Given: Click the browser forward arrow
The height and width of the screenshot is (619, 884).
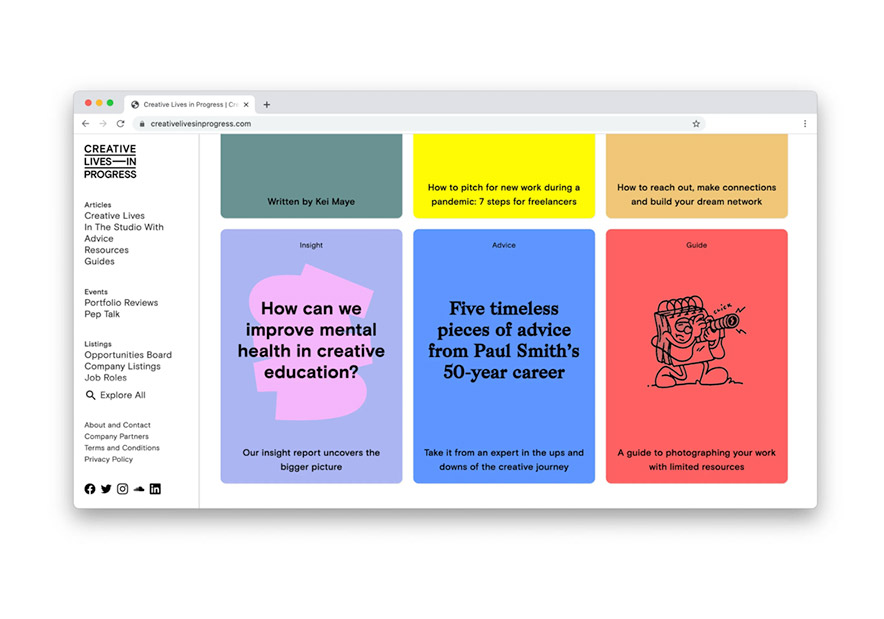Looking at the screenshot, I should click(103, 123).
